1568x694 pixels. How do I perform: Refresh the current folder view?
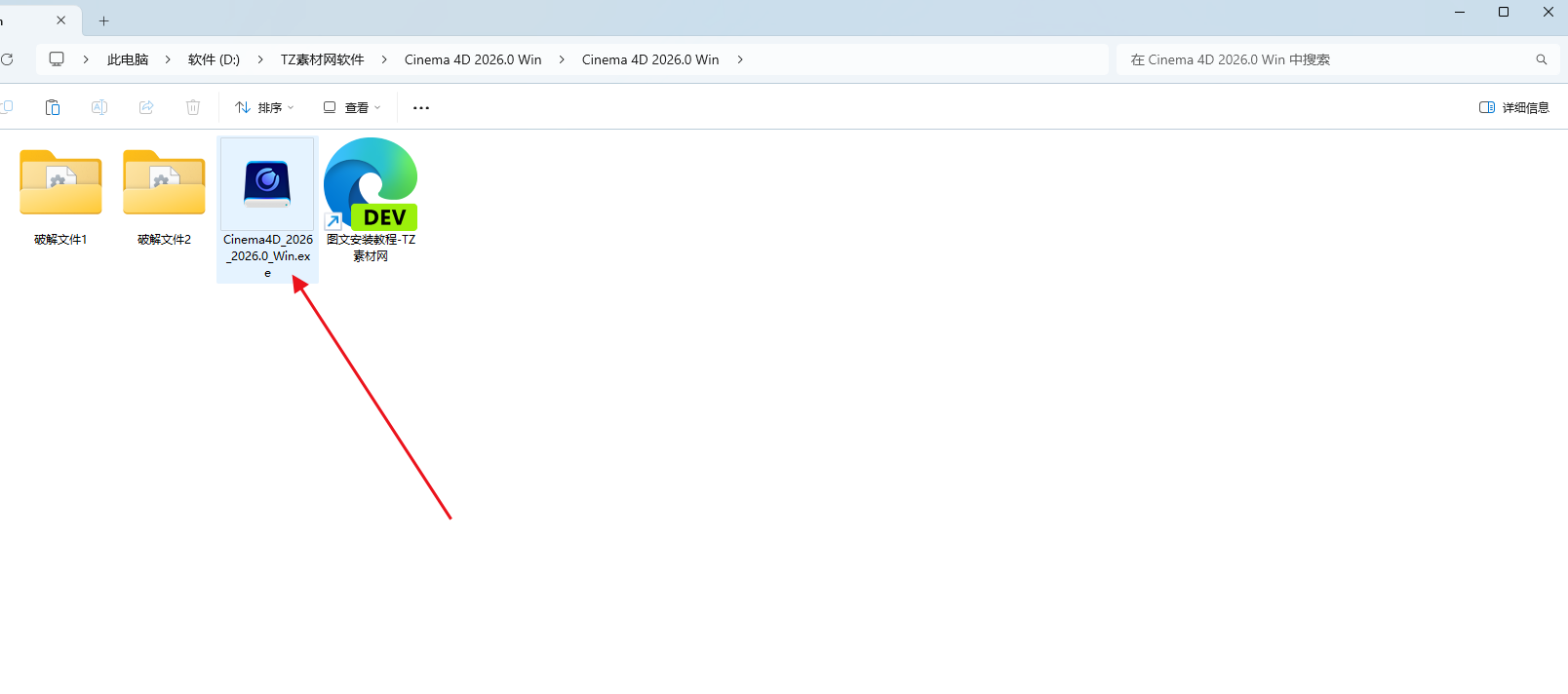click(x=7, y=59)
